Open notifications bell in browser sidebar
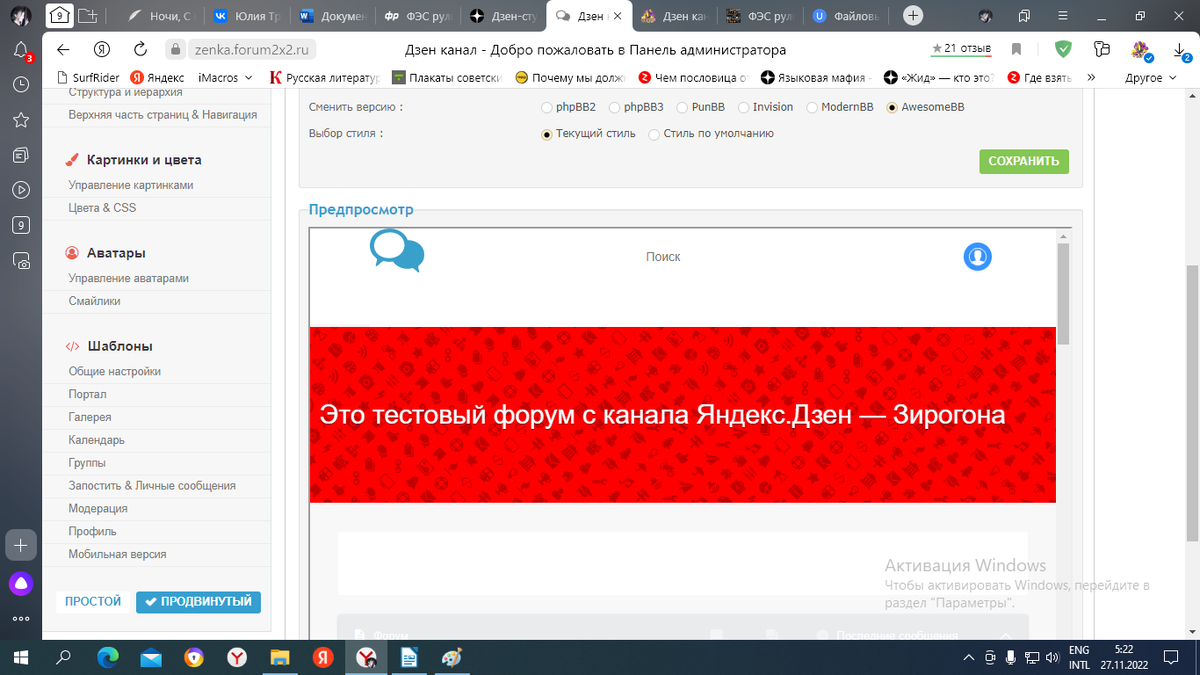The image size is (1200, 675). [21, 50]
